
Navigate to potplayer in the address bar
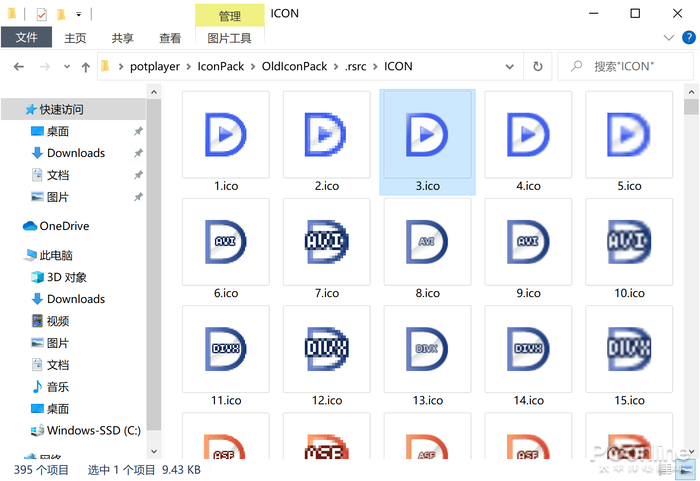point(155,67)
